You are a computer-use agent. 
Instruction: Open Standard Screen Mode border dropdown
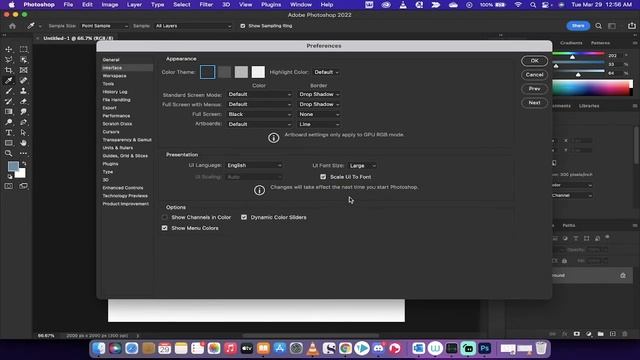click(319, 94)
